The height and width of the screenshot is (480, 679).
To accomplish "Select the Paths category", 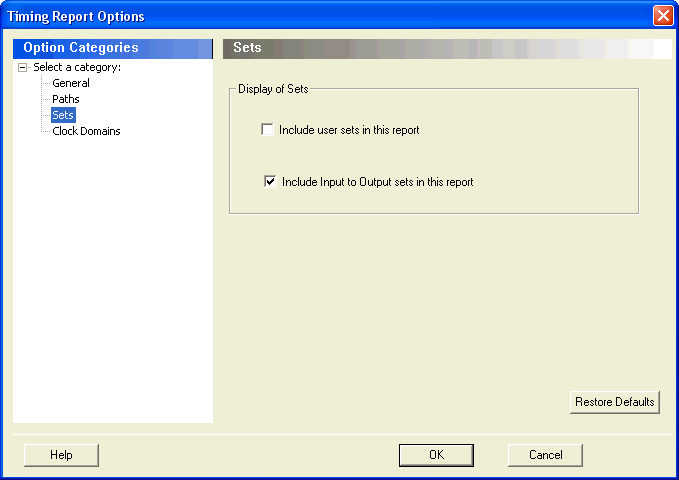I will coord(65,99).
